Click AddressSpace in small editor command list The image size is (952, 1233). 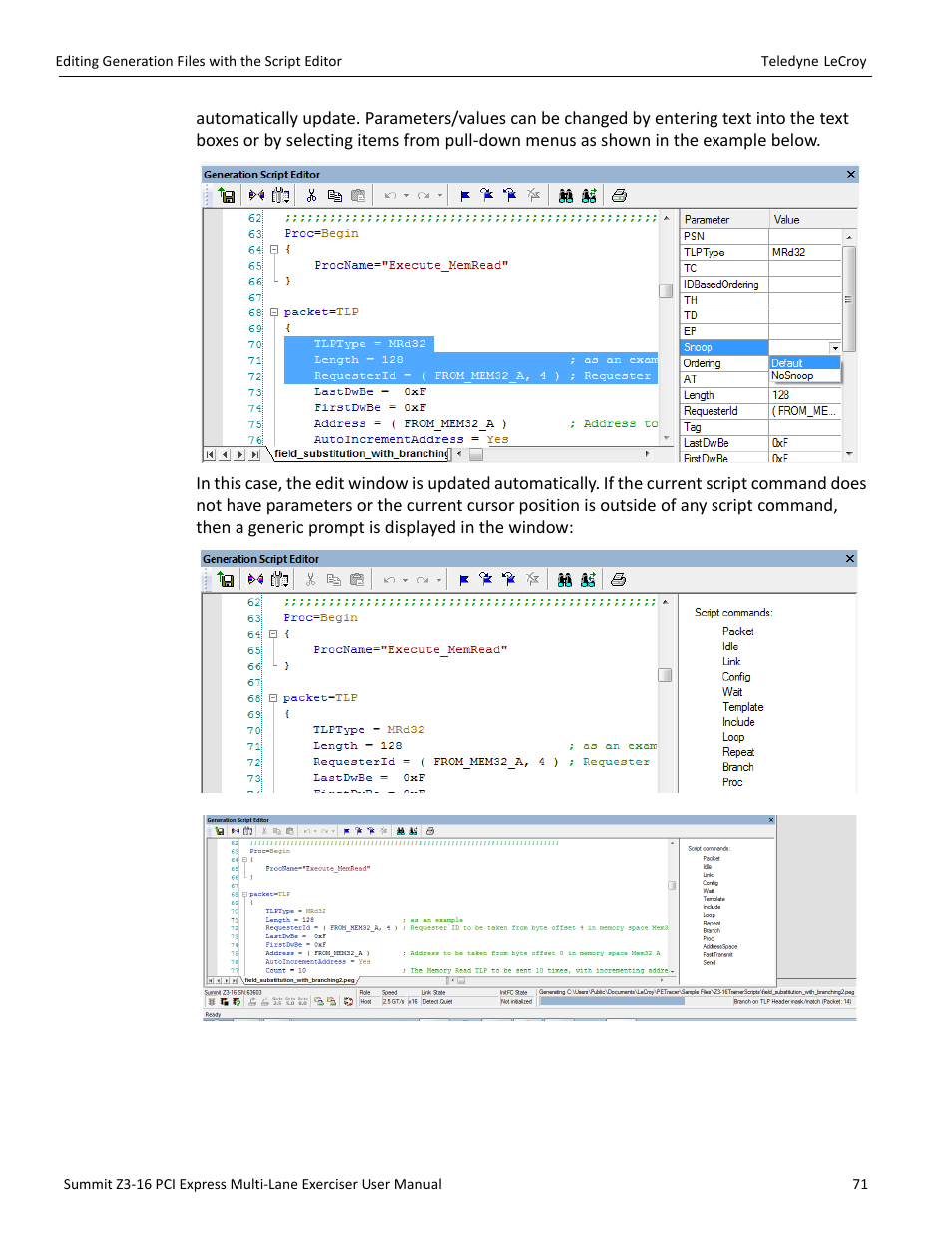click(x=720, y=947)
